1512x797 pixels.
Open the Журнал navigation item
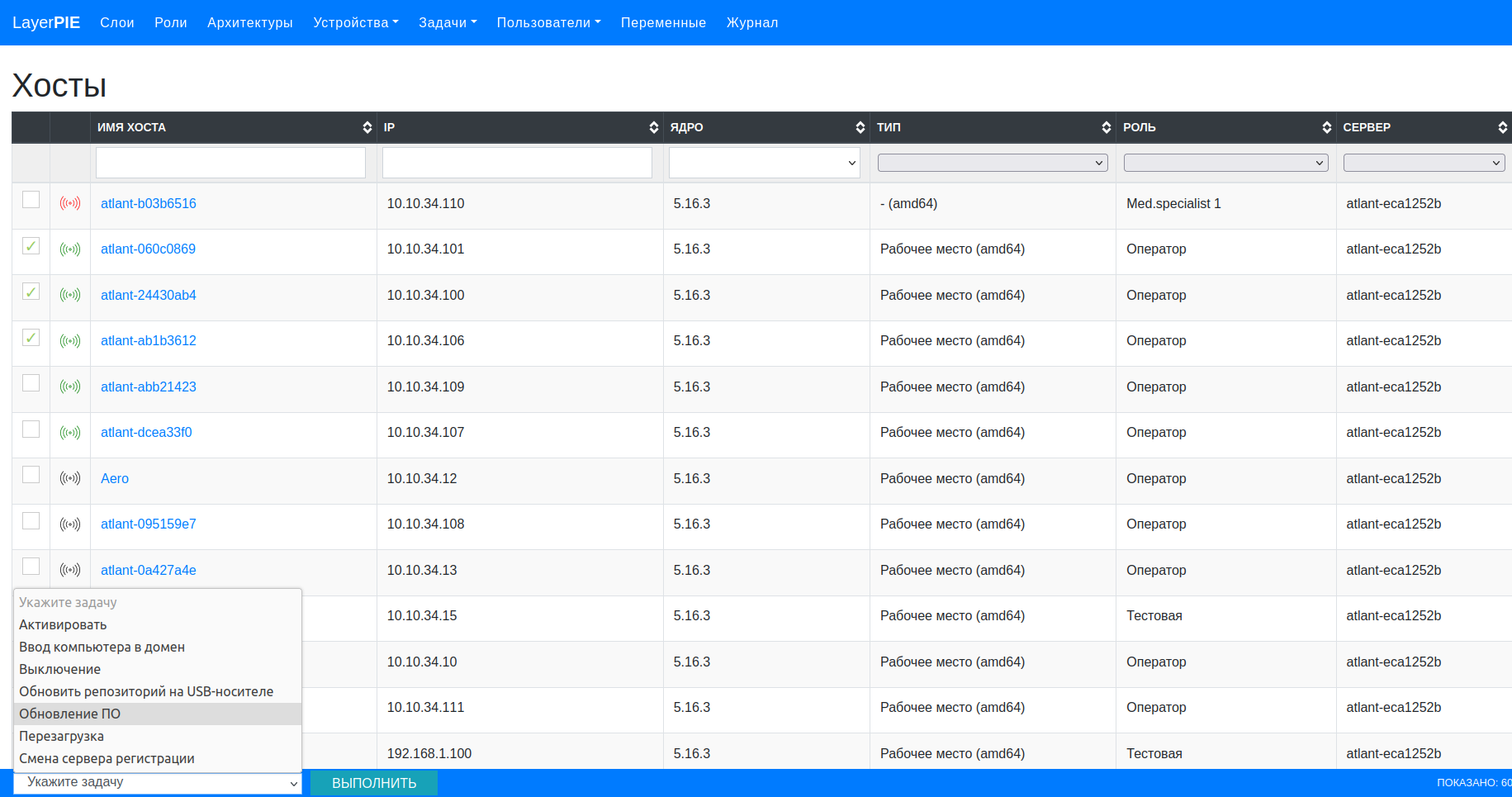click(x=752, y=22)
